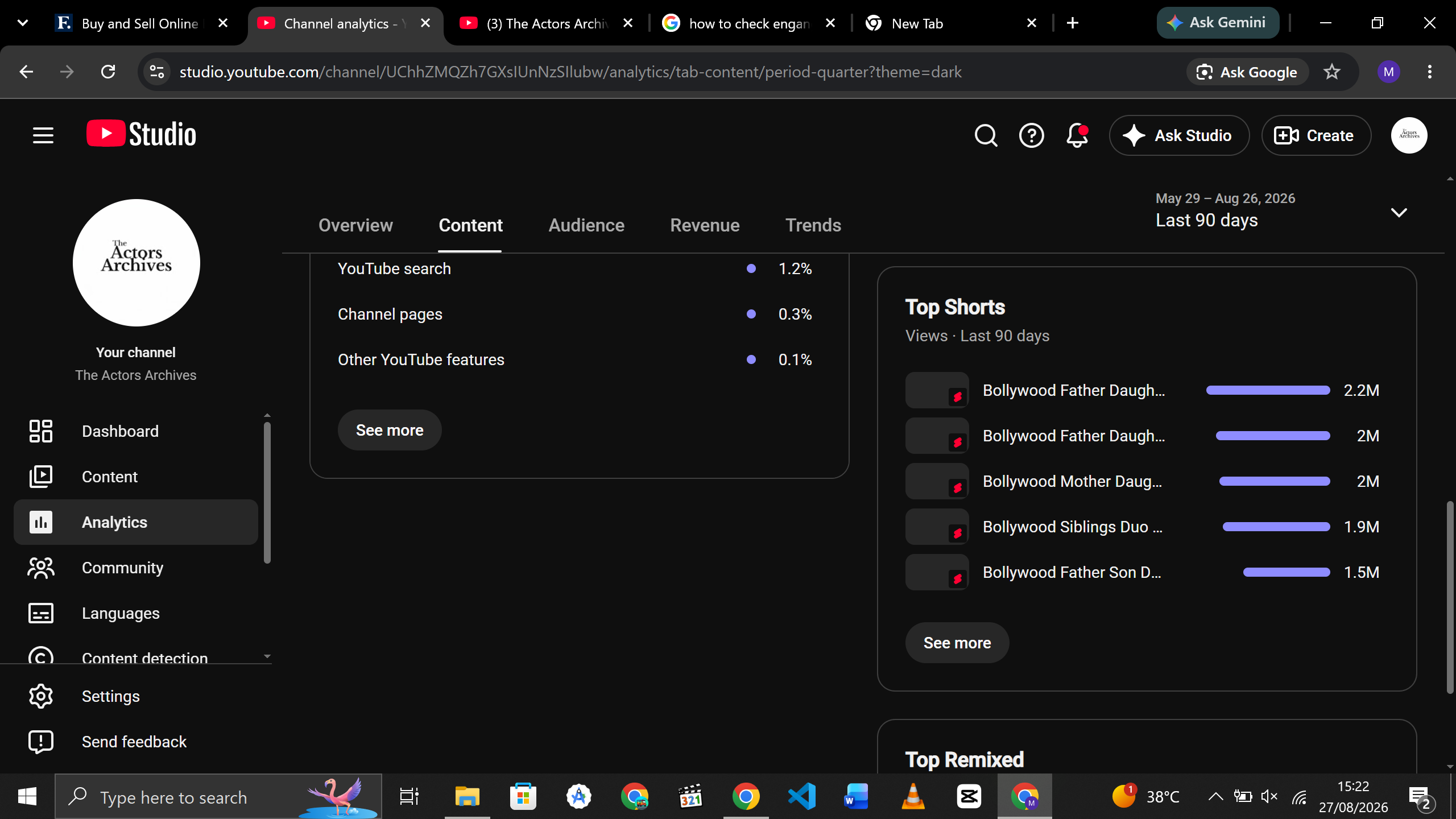This screenshot has height=819, width=1456.
Task: Open the Bollywood Mother Daughter short
Action: pos(1143,481)
